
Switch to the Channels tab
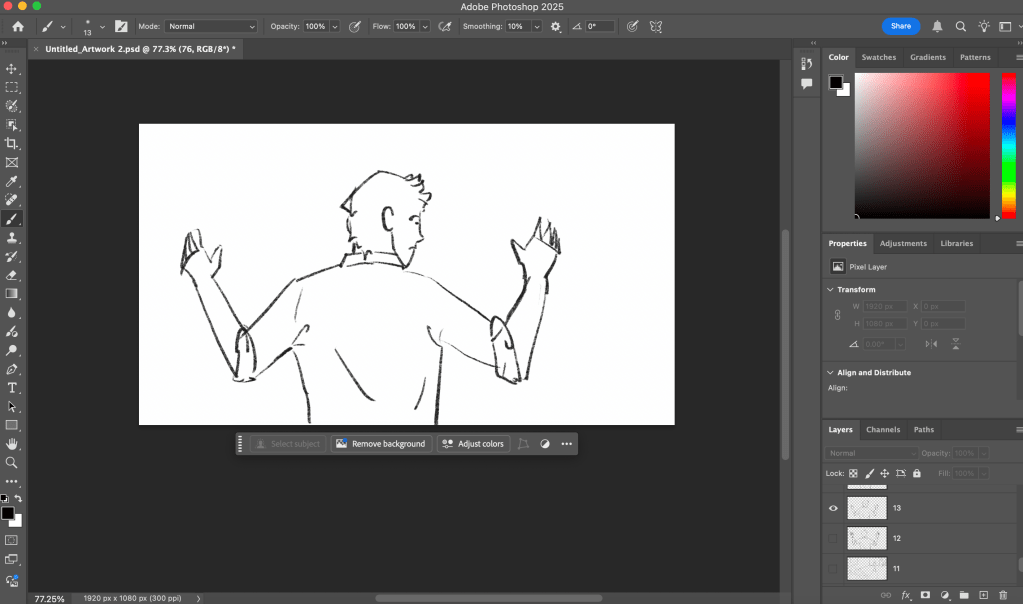[x=883, y=430]
